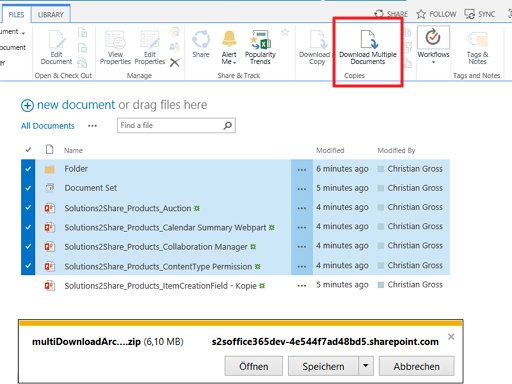512x384 pixels.
Task: Switch to the LIBRARY ribbon tab
Action: tap(51, 15)
